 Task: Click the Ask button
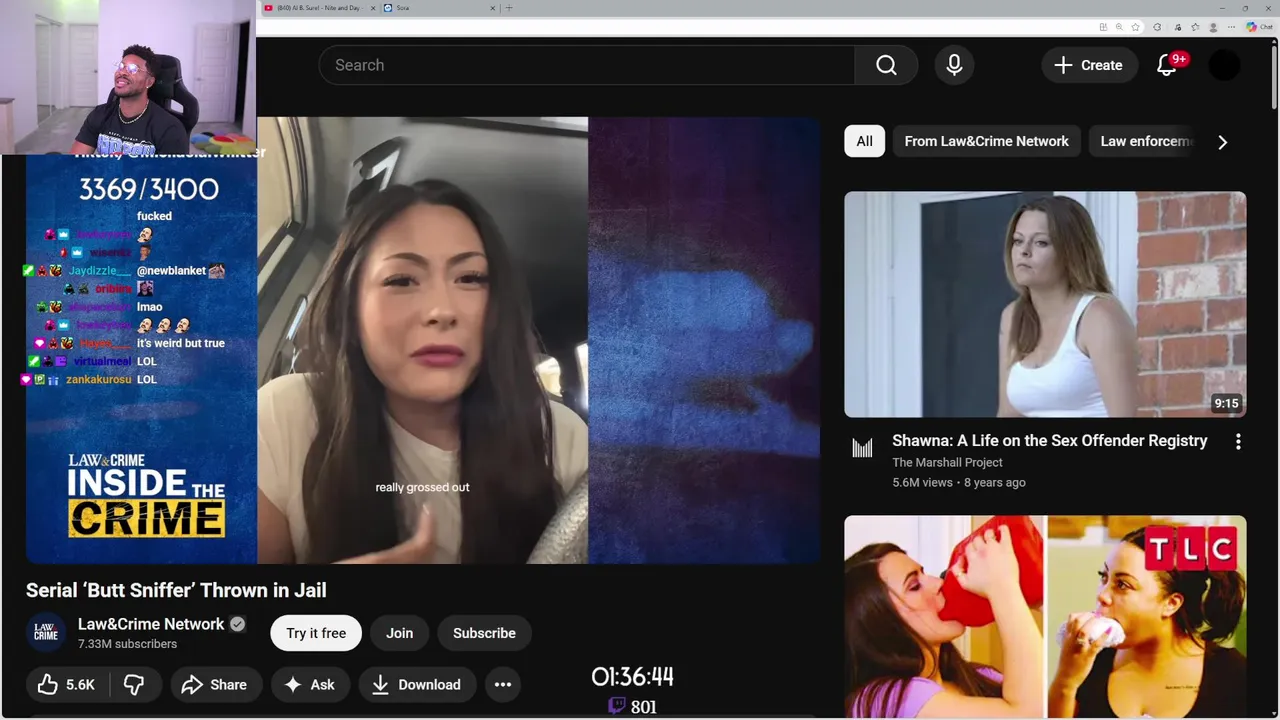[x=309, y=685]
